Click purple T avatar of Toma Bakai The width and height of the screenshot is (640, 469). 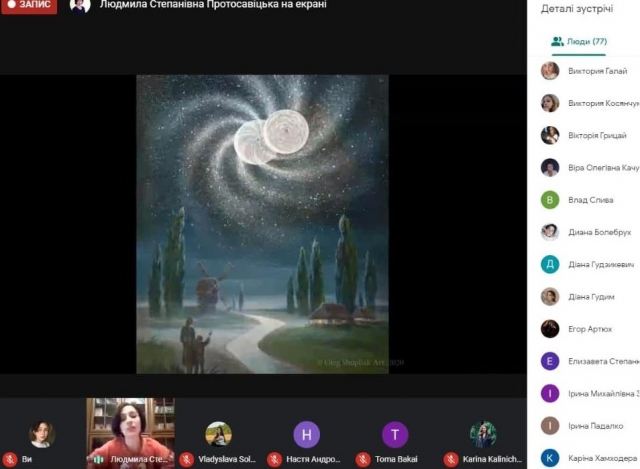pyautogui.click(x=395, y=435)
